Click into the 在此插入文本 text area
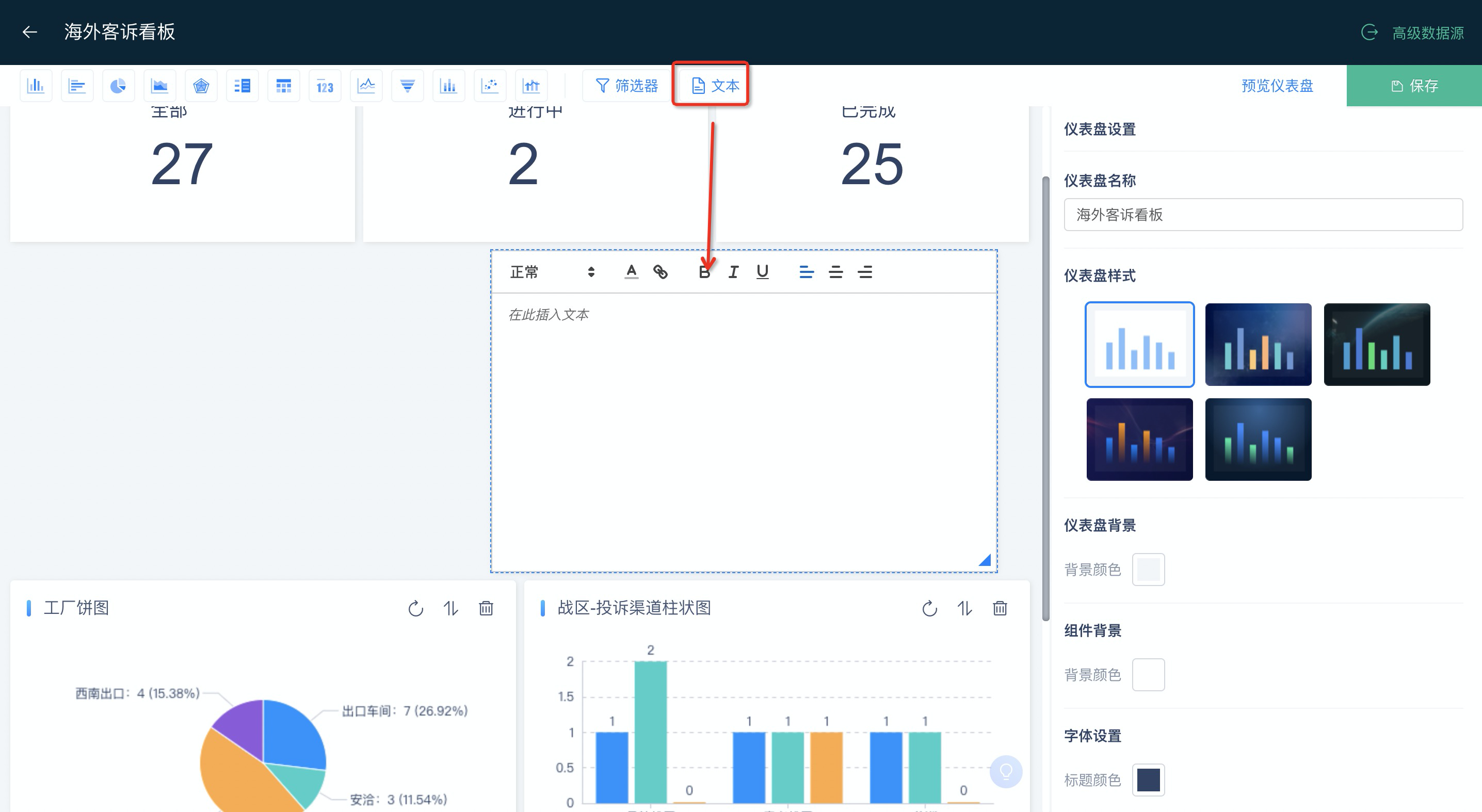1482x812 pixels. pyautogui.click(x=744, y=431)
